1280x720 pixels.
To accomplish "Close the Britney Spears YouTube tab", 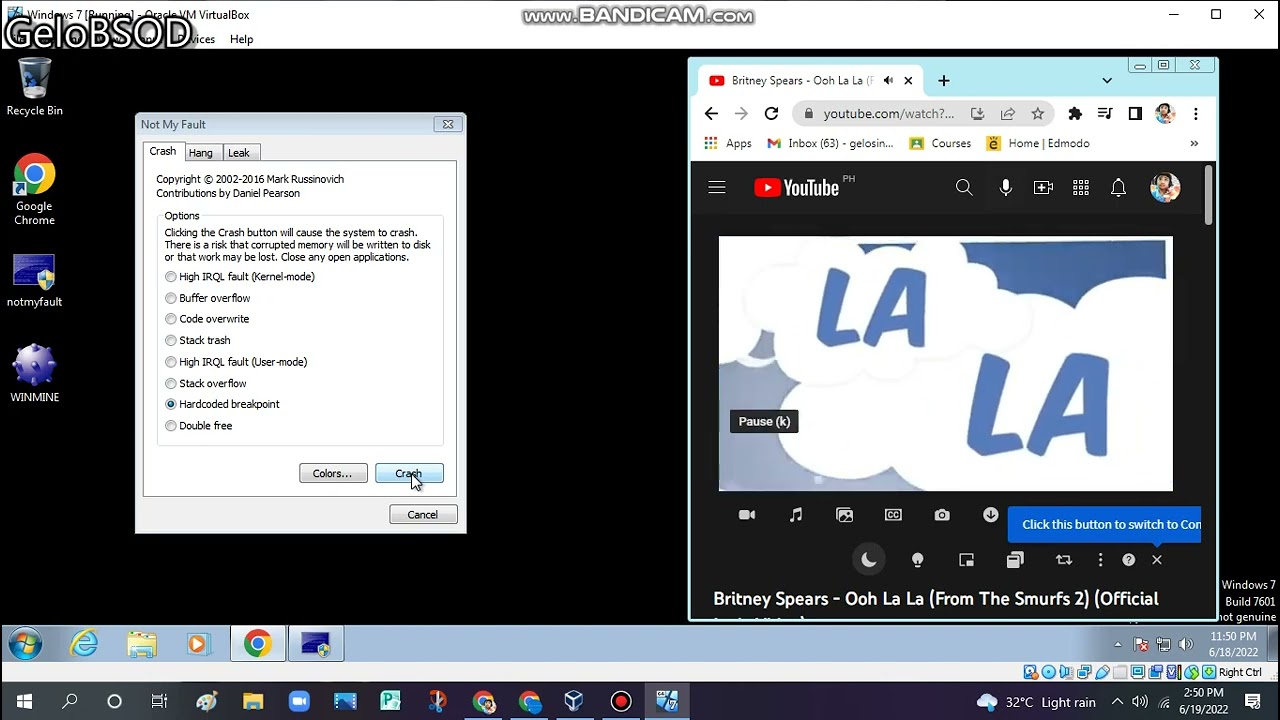I will [x=908, y=80].
